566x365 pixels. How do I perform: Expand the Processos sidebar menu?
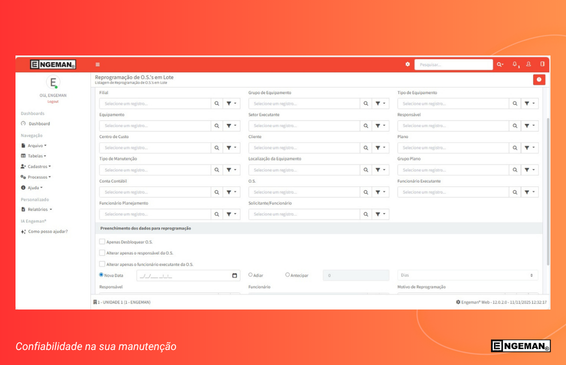36,177
